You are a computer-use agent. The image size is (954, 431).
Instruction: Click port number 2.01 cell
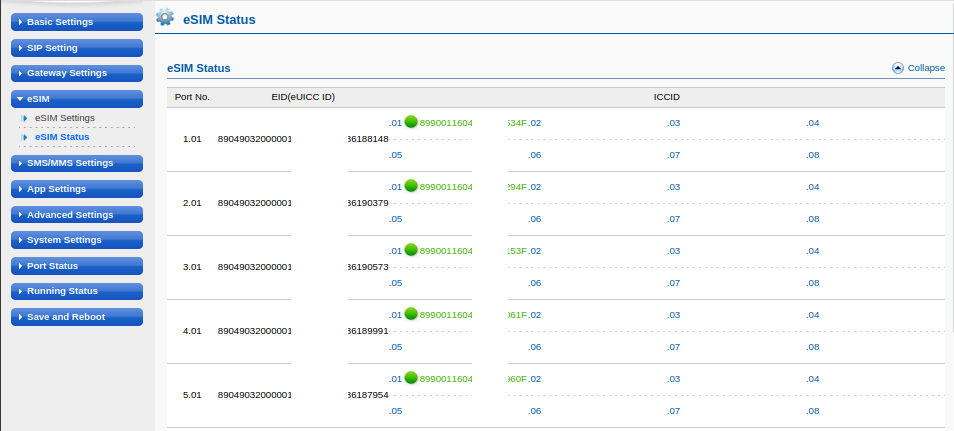pos(192,203)
